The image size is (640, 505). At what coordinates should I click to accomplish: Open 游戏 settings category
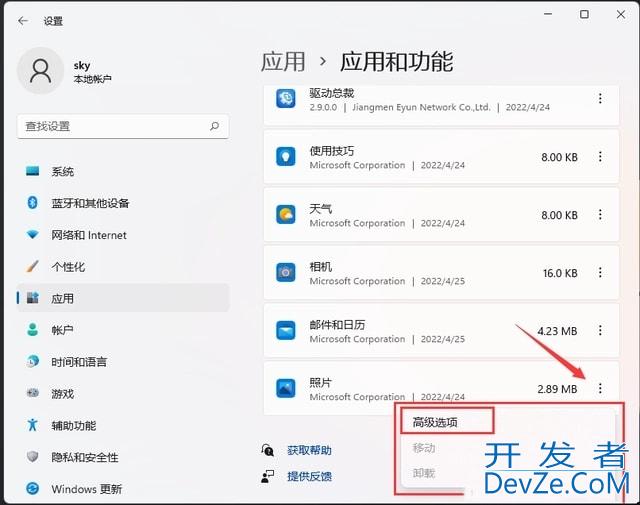(x=123, y=394)
